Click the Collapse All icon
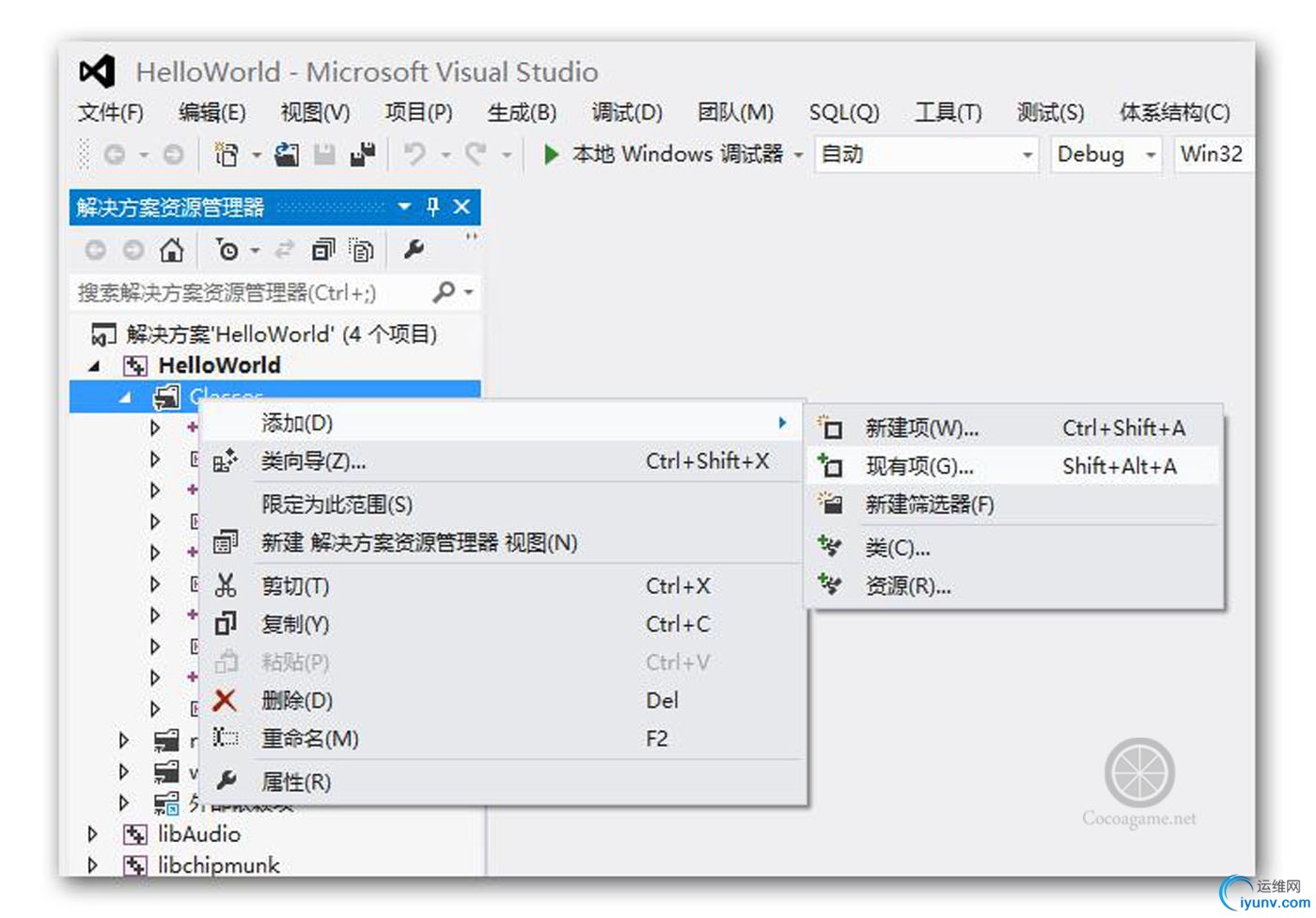The width and height of the screenshot is (1316, 918). (x=322, y=250)
